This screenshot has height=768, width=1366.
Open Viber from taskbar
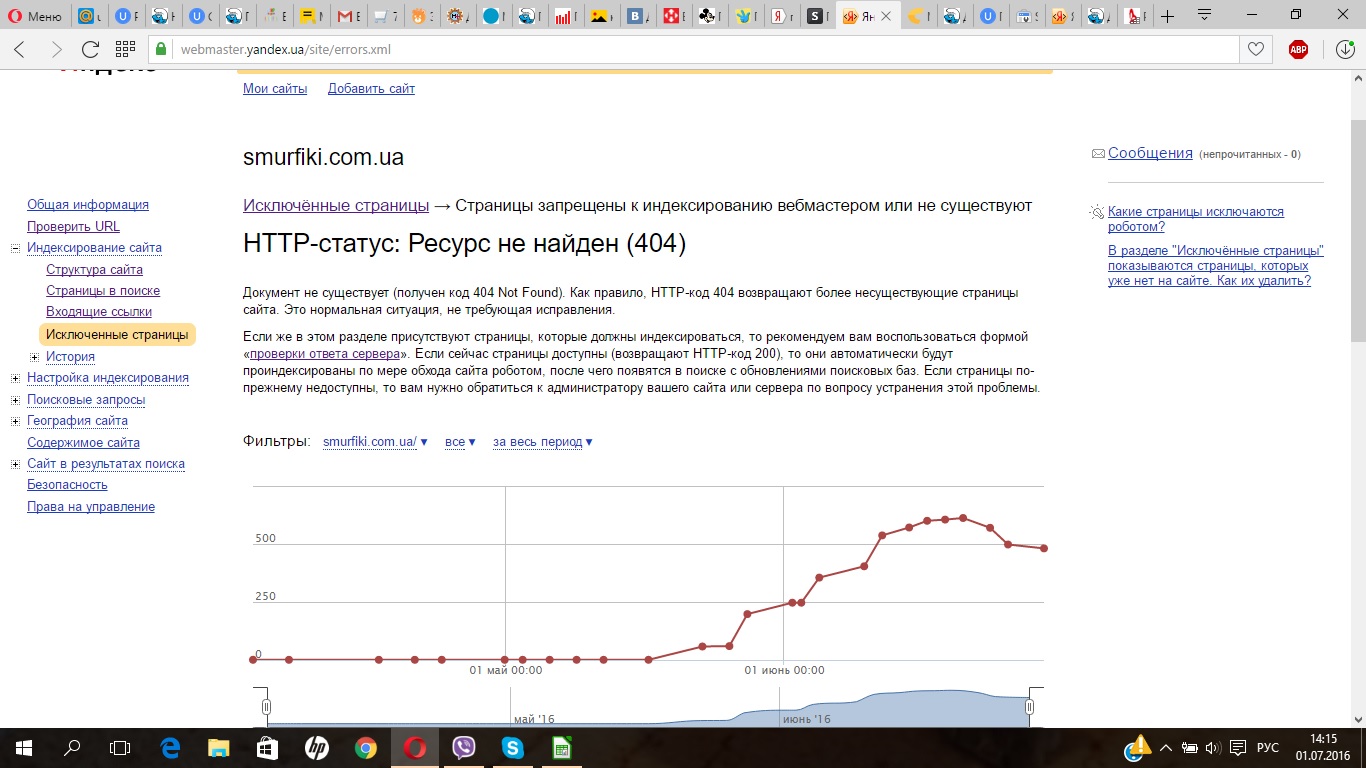(464, 747)
